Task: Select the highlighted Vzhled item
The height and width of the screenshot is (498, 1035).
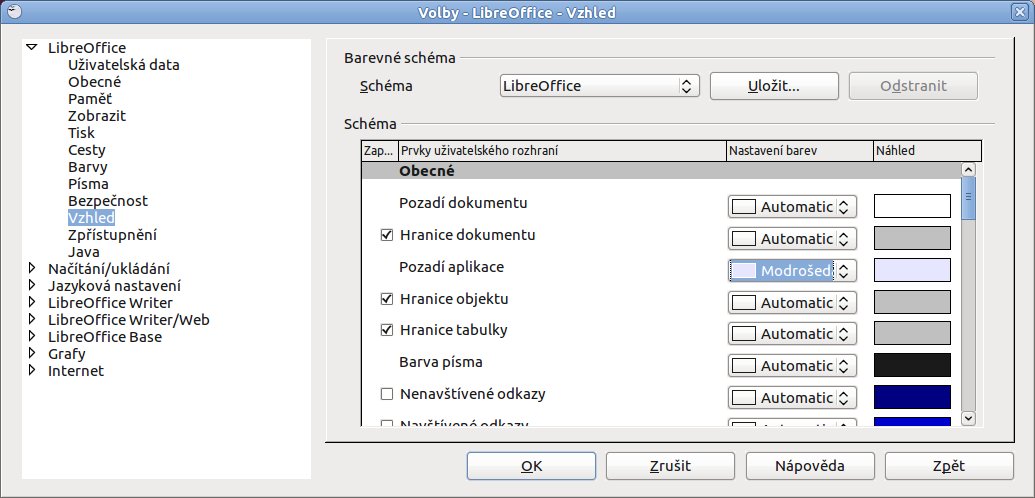Action: 91,217
